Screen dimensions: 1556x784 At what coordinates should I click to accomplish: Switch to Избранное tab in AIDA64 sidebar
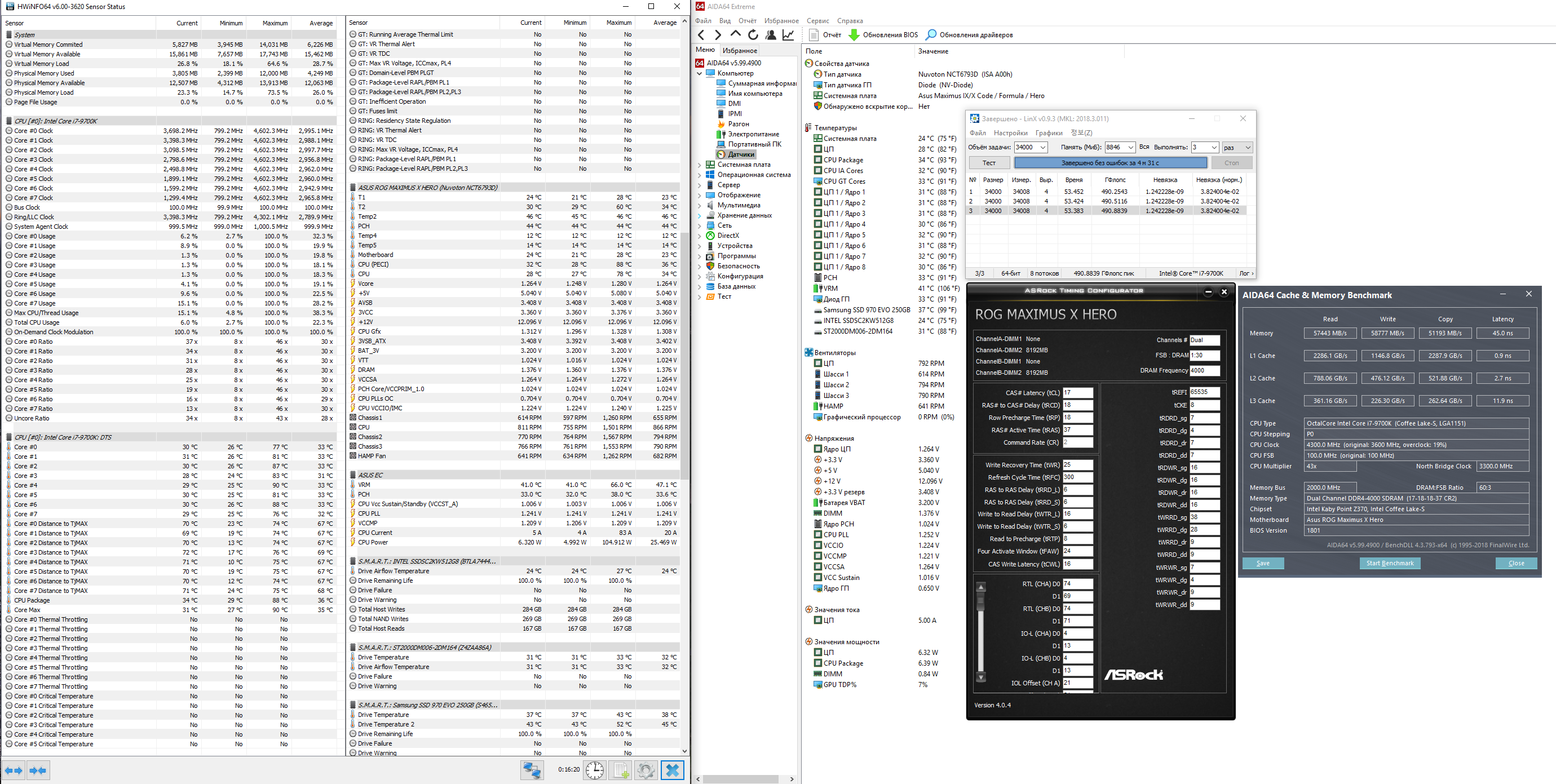tap(740, 51)
